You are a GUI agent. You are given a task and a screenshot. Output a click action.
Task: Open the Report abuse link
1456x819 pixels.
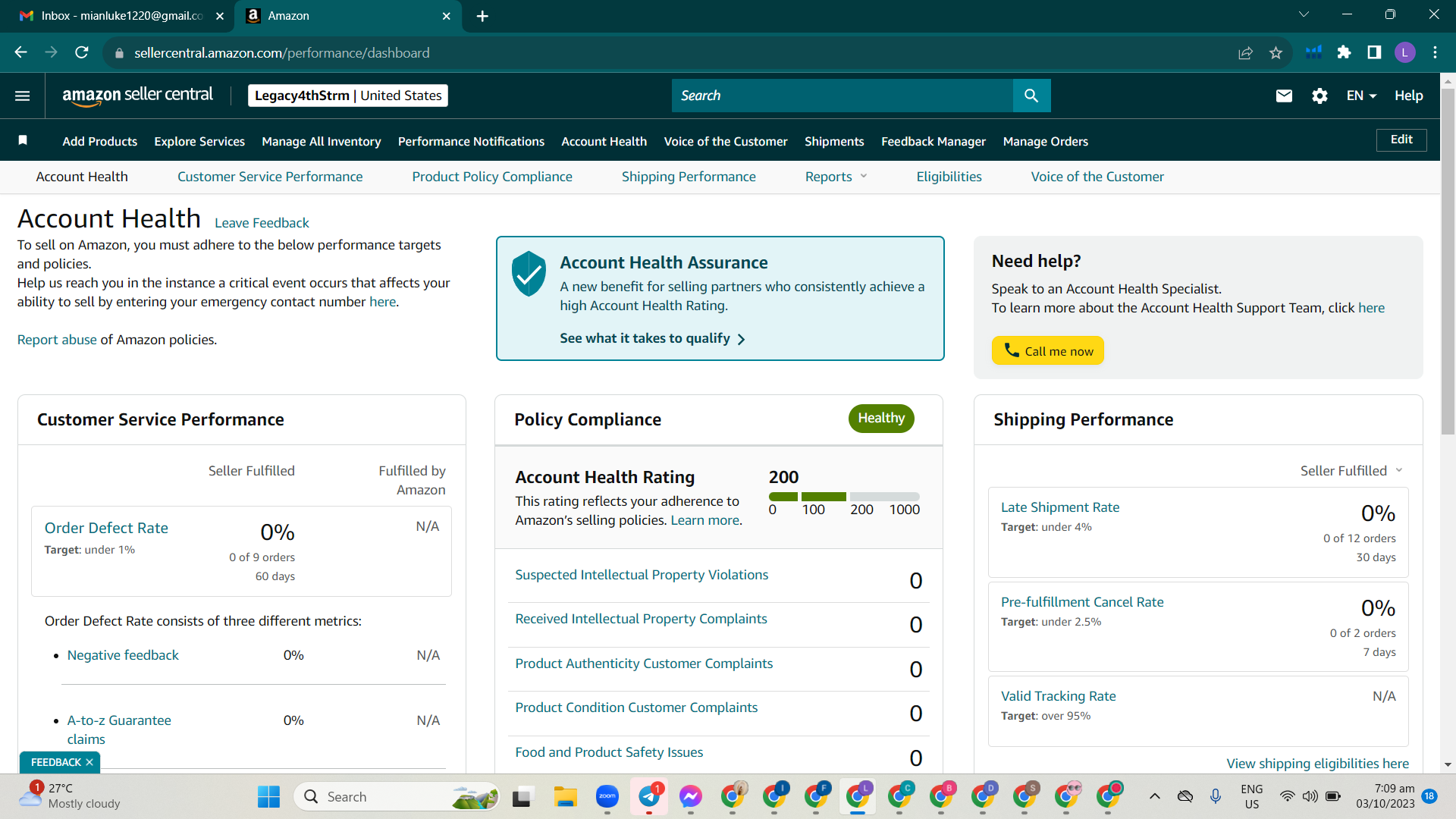(x=57, y=340)
